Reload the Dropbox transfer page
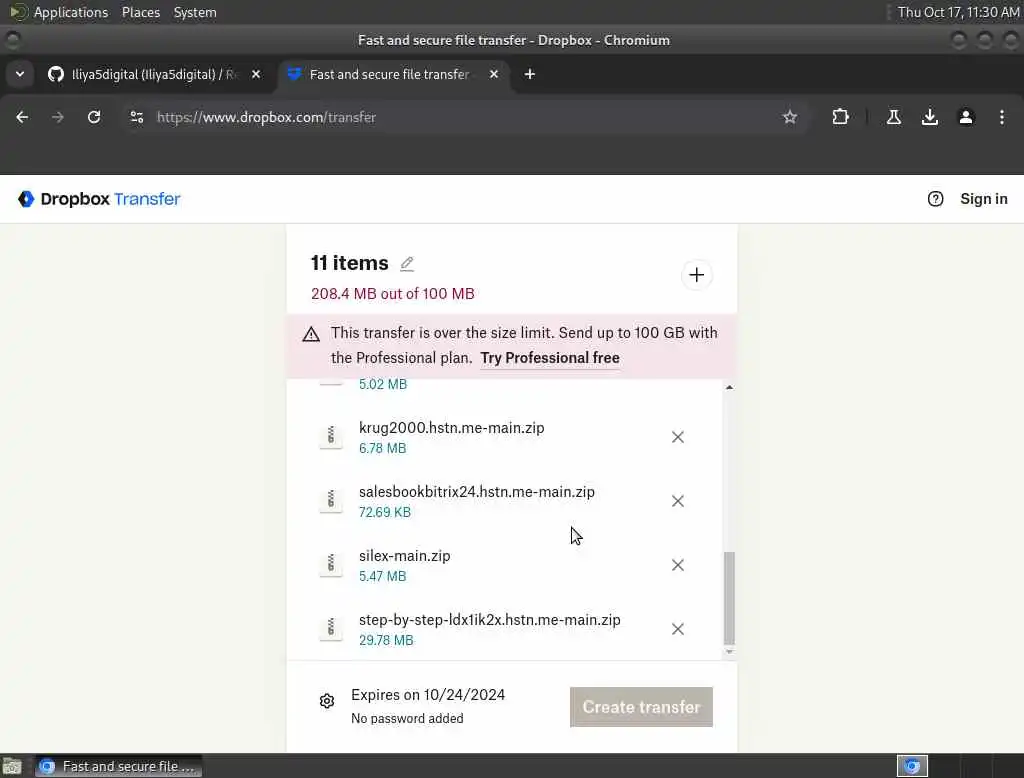1024x778 pixels. [94, 117]
